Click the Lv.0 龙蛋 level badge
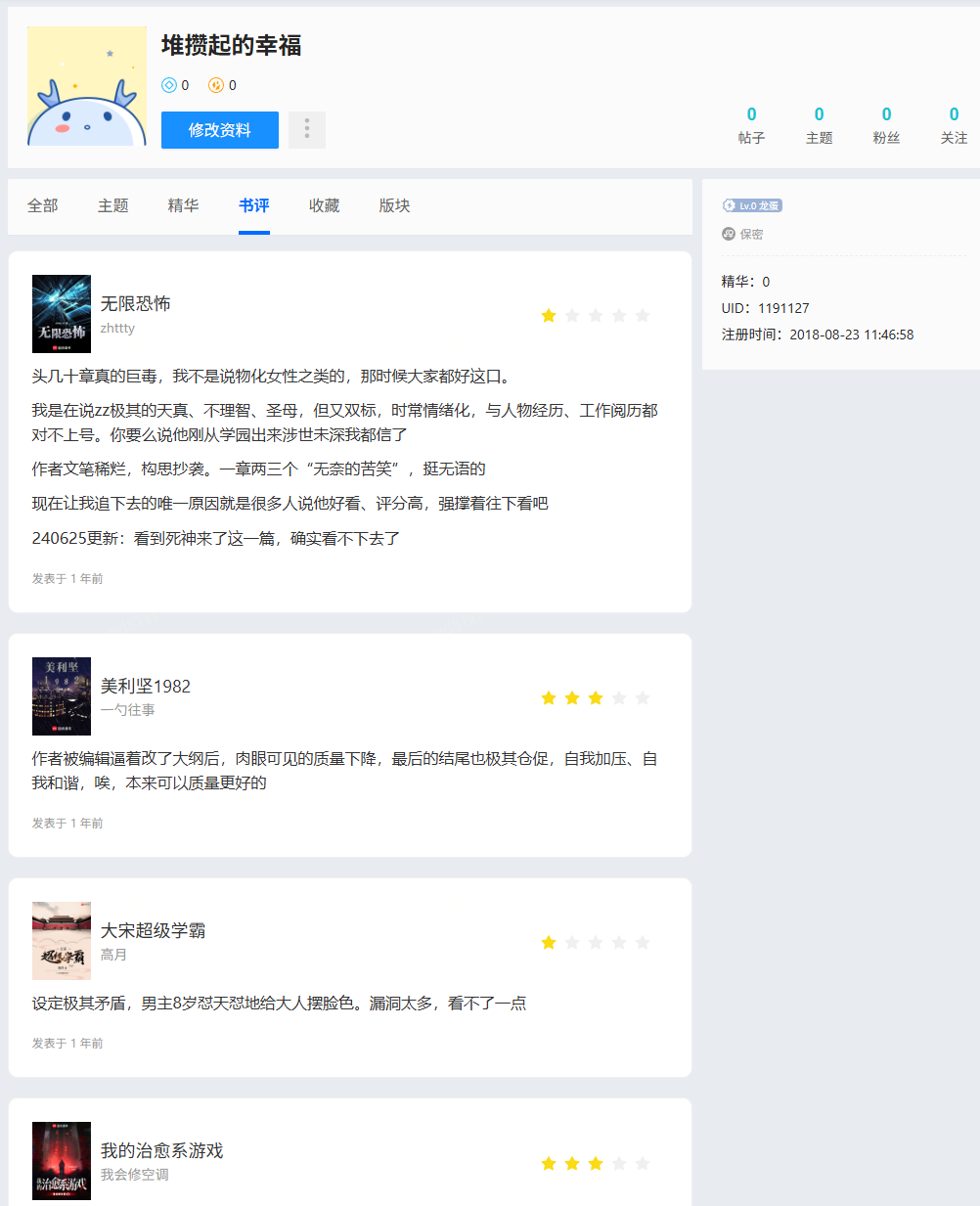 click(752, 205)
